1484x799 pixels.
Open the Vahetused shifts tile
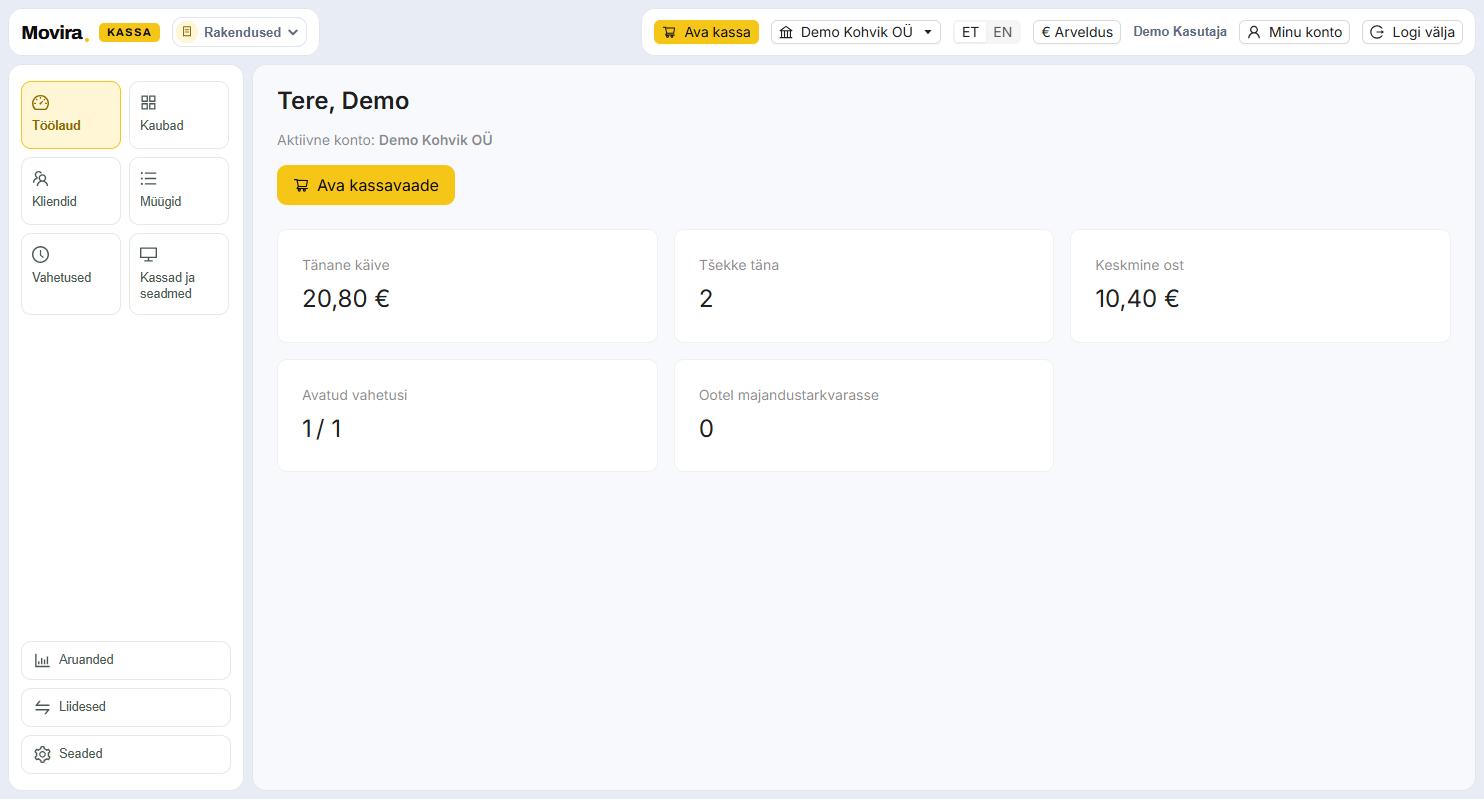tap(71, 274)
